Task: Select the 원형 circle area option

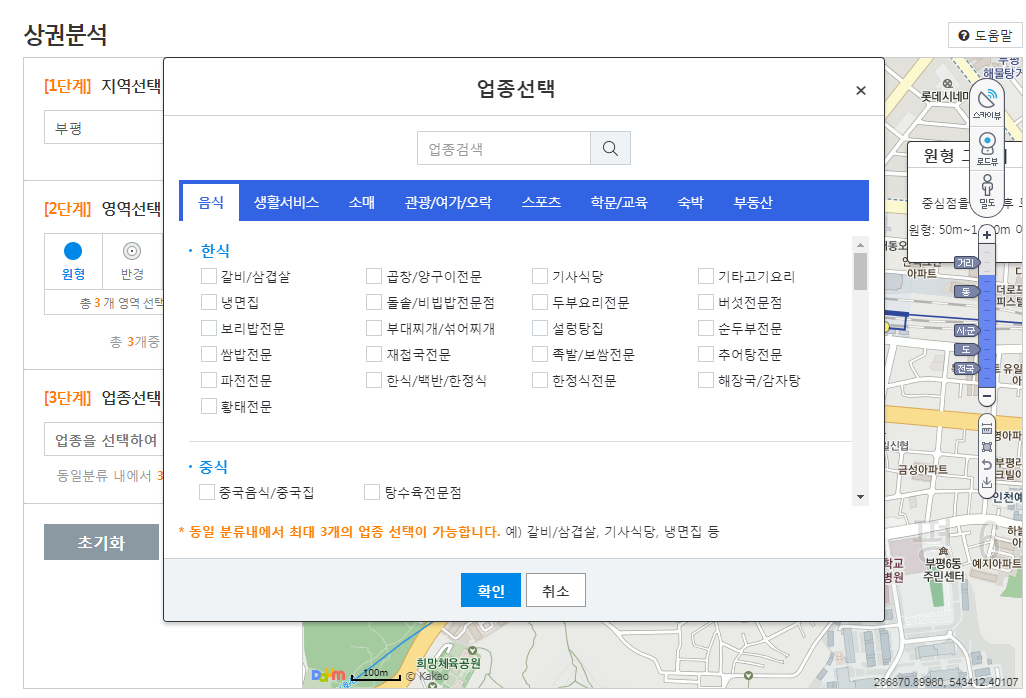Action: [x=73, y=261]
